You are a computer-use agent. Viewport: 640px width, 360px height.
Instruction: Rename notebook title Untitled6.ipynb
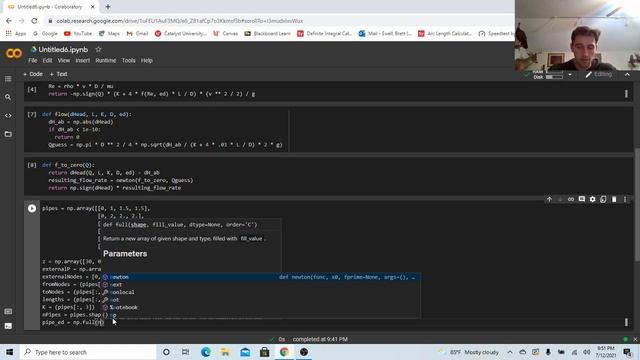(x=63, y=49)
